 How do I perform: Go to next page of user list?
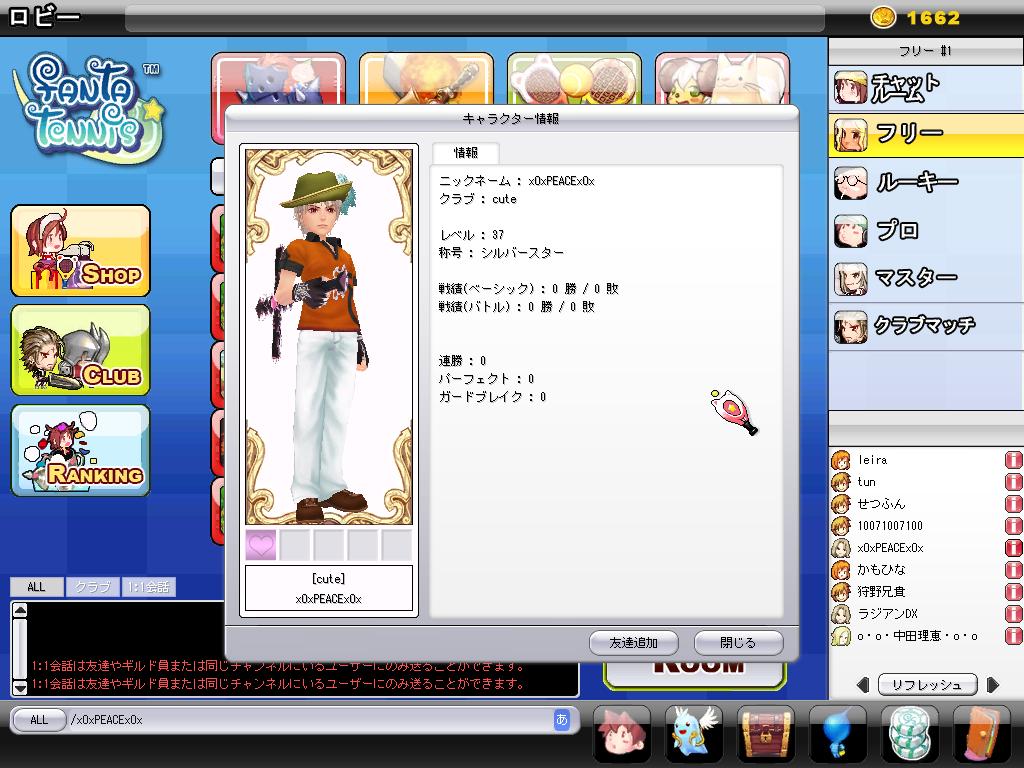coord(992,685)
